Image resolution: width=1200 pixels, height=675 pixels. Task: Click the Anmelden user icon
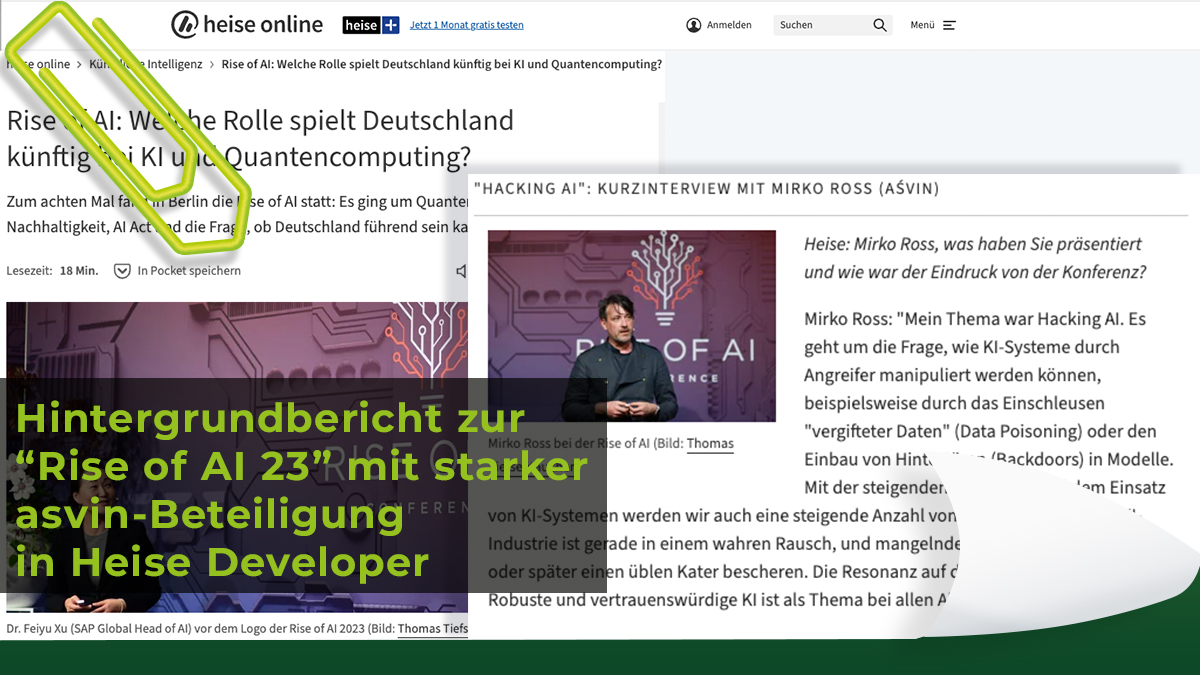coord(694,25)
